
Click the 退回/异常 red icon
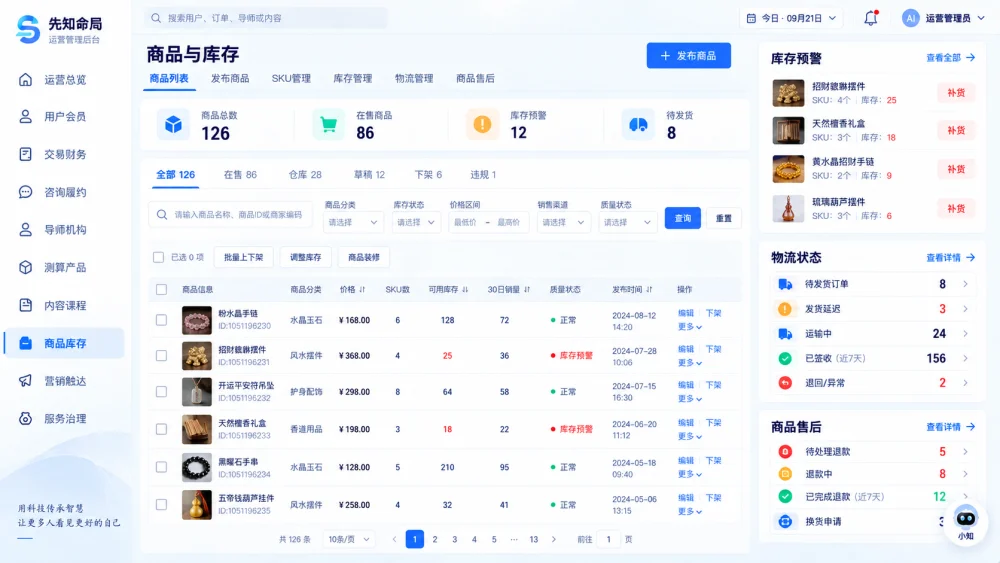pyautogui.click(x=785, y=383)
